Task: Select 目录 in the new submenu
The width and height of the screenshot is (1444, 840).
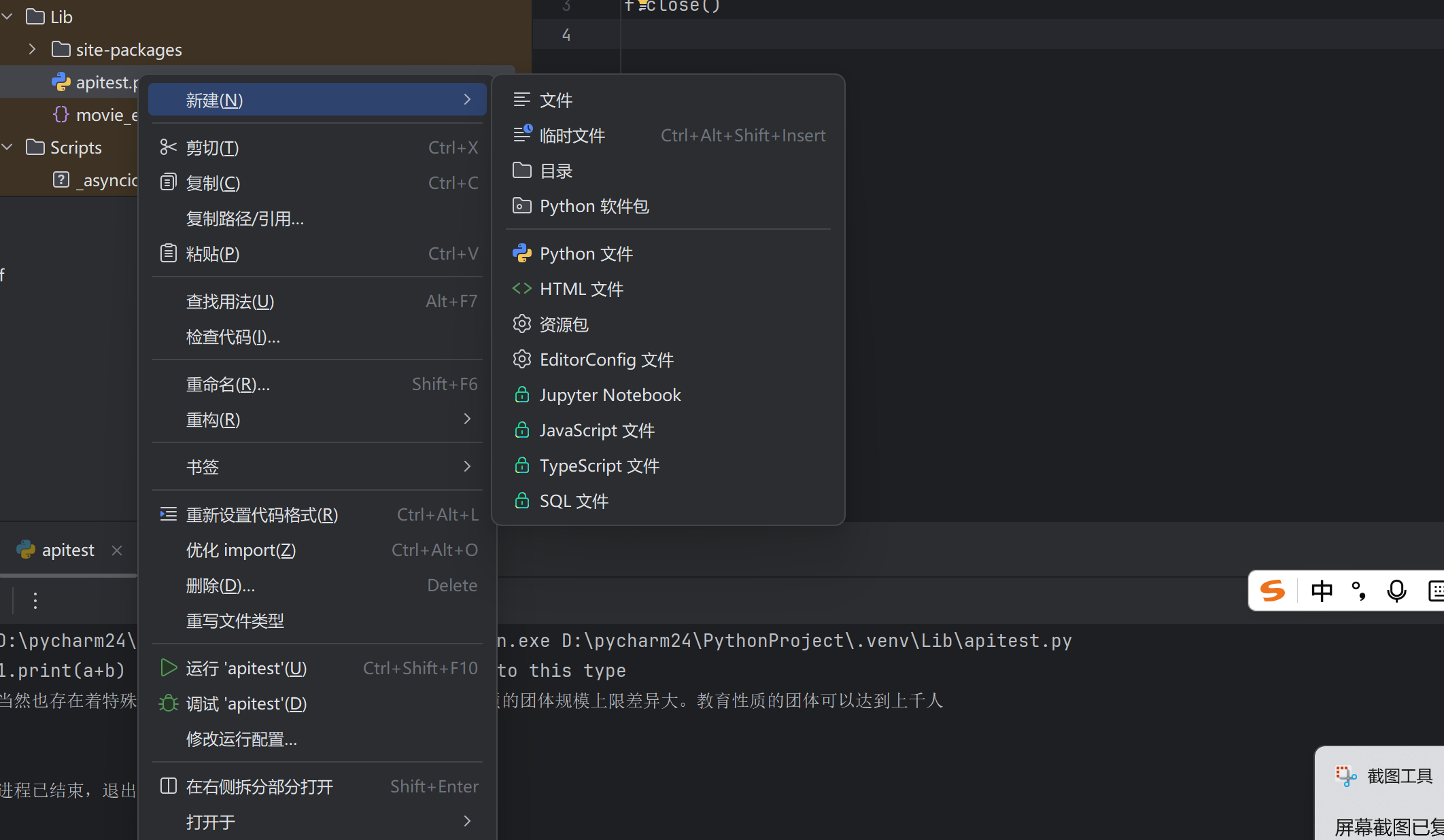Action: [556, 171]
